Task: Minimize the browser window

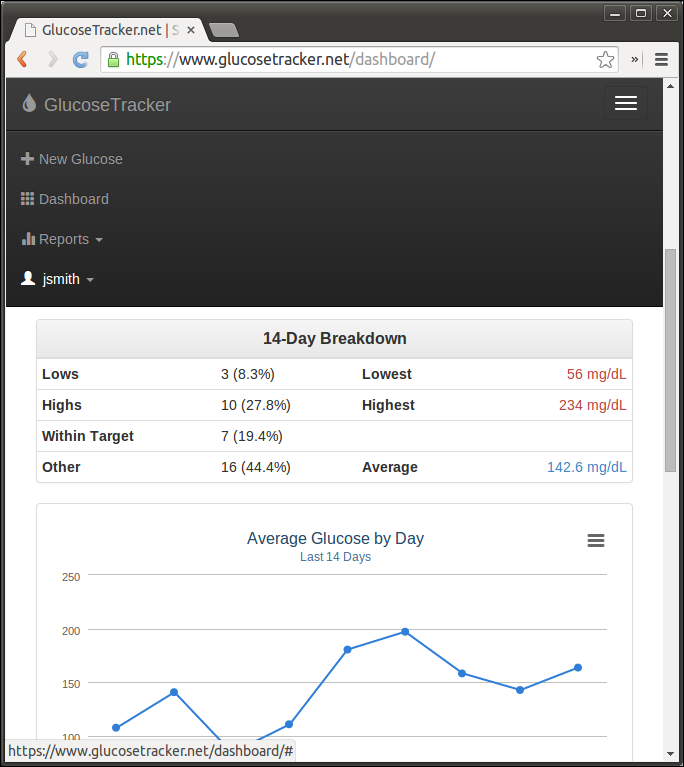Action: point(615,13)
